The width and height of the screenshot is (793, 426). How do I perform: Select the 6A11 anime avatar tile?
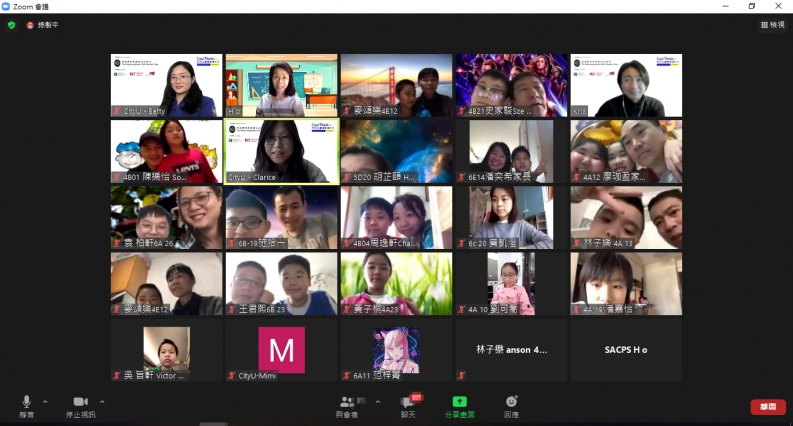pos(396,350)
